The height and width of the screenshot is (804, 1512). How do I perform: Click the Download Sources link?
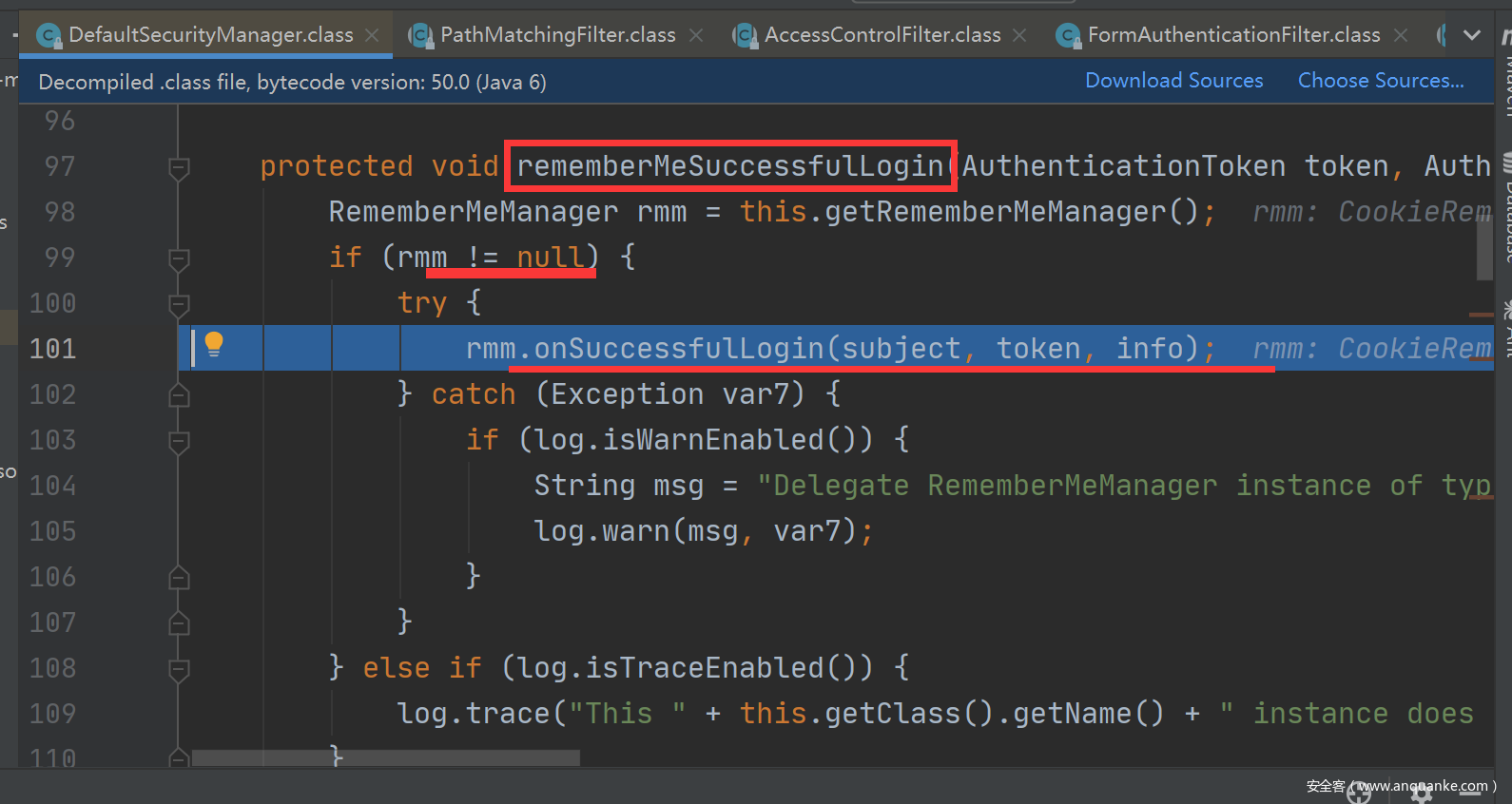coord(1173,81)
